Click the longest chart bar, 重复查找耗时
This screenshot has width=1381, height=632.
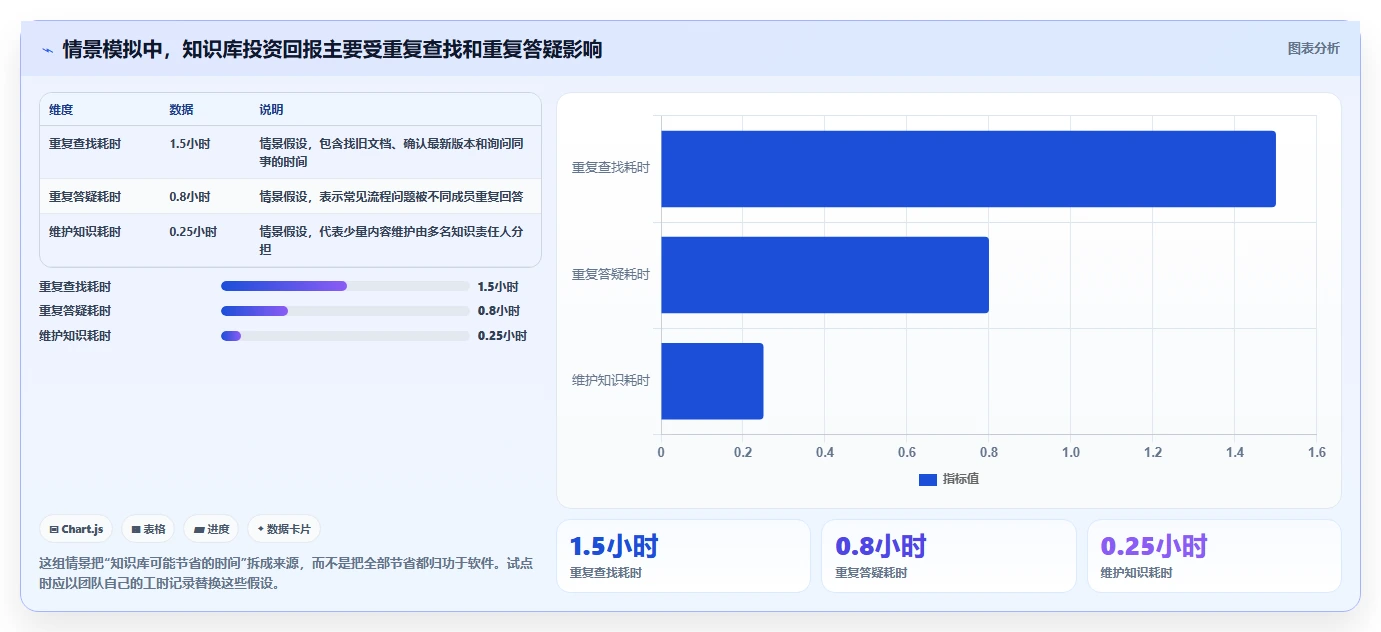(968, 169)
